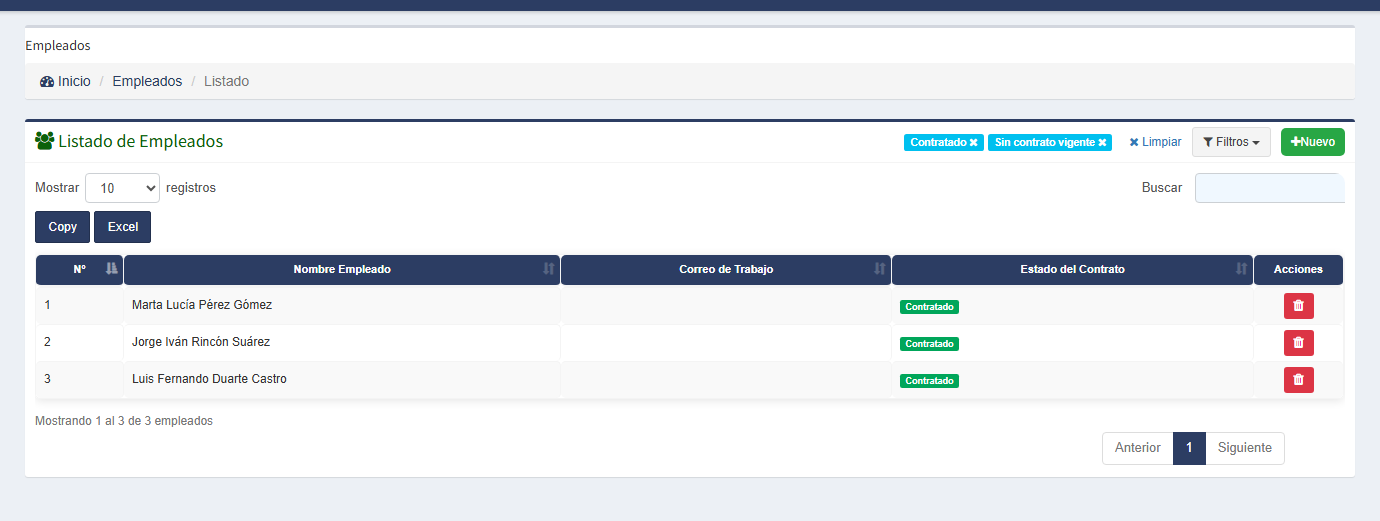Image resolution: width=1380 pixels, height=521 pixels.
Task: Click trash icon for Jorge Iván Rincón Suárez
Action: [x=1298, y=343]
